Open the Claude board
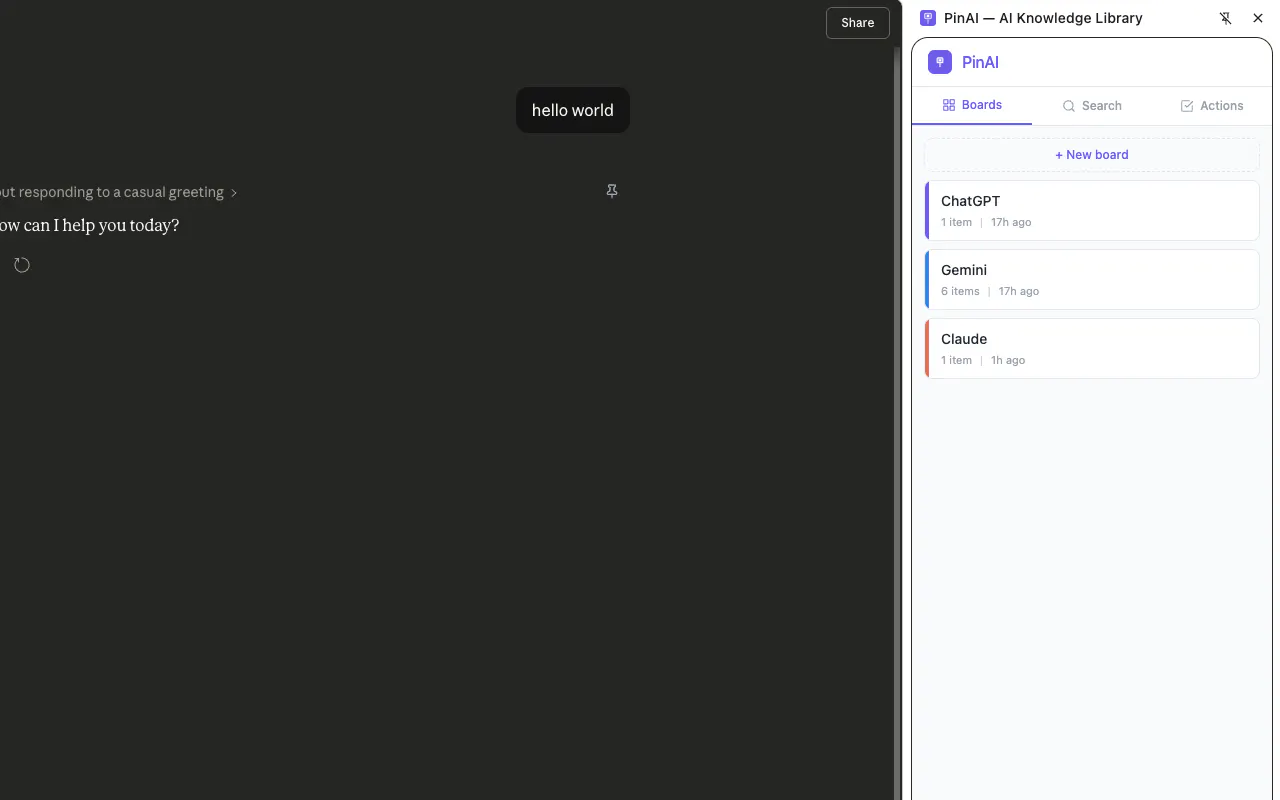The width and height of the screenshot is (1280, 800). [1092, 348]
